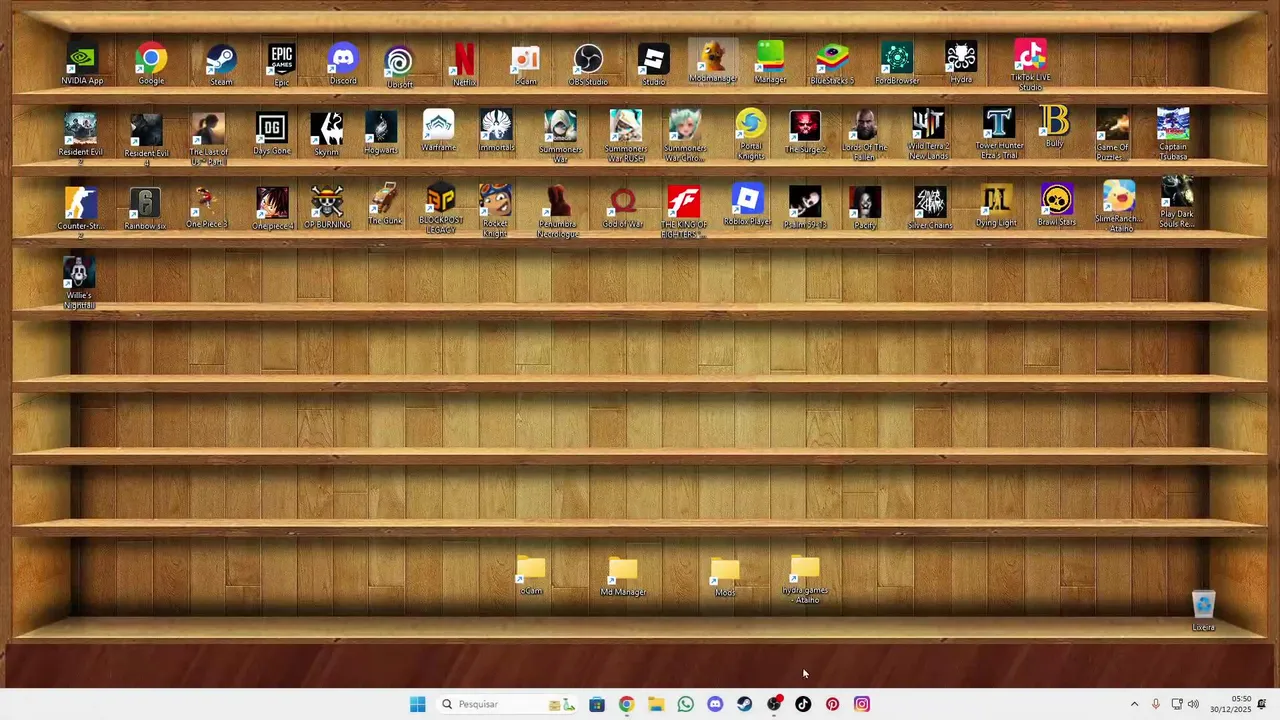Select the Skyrim desktop shortcut

(326, 135)
